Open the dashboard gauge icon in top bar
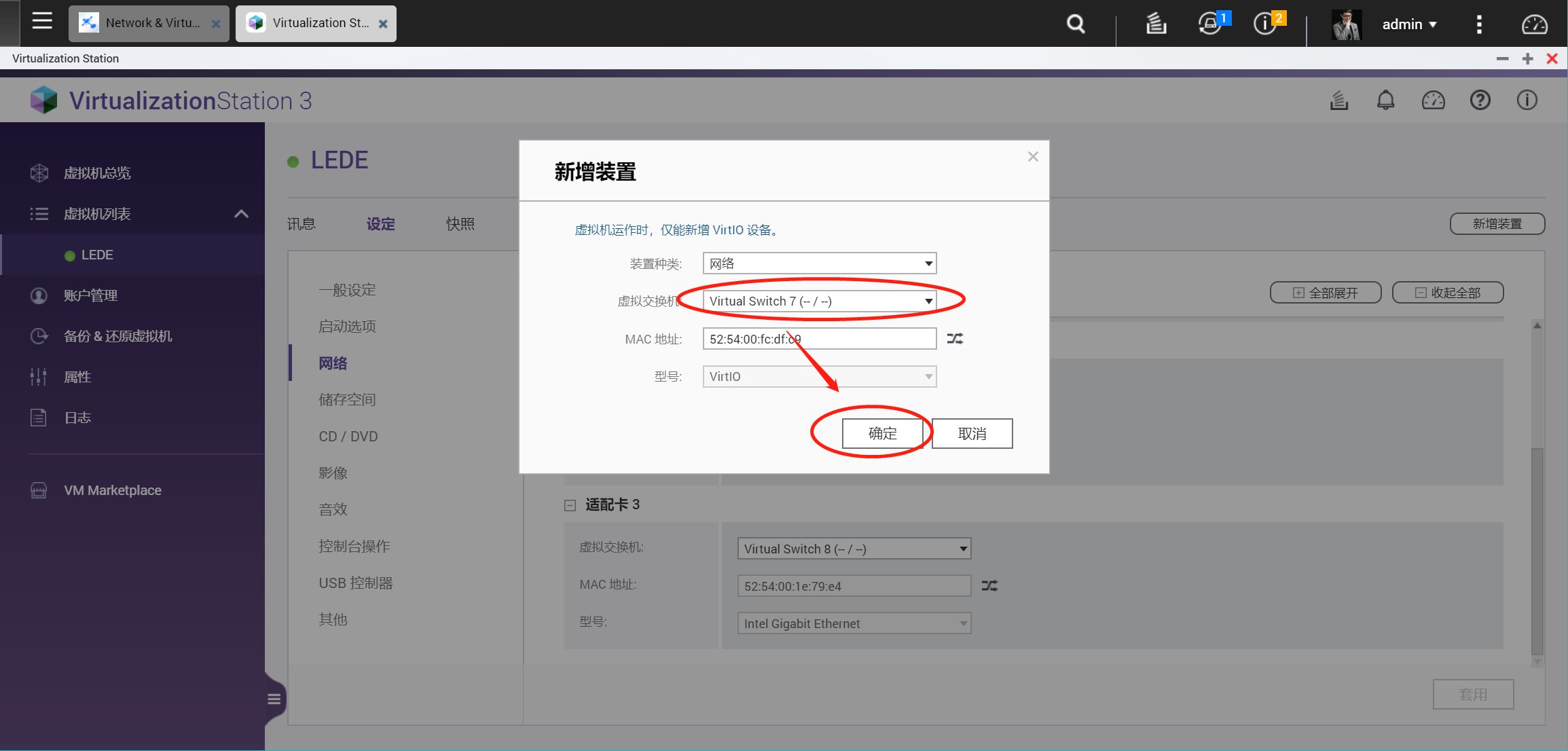 point(1534,24)
